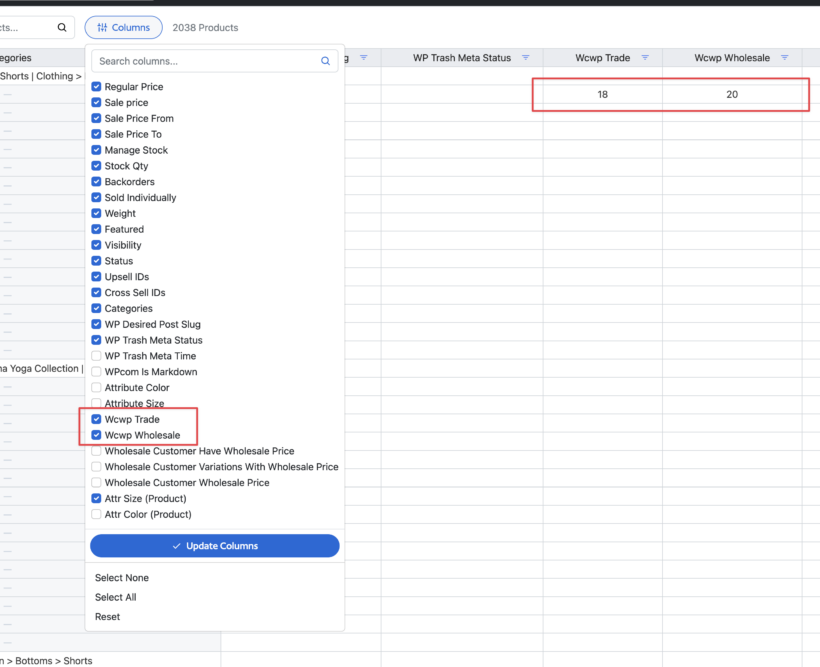
Task: Click Select None to clear all columns
Action: point(121,577)
